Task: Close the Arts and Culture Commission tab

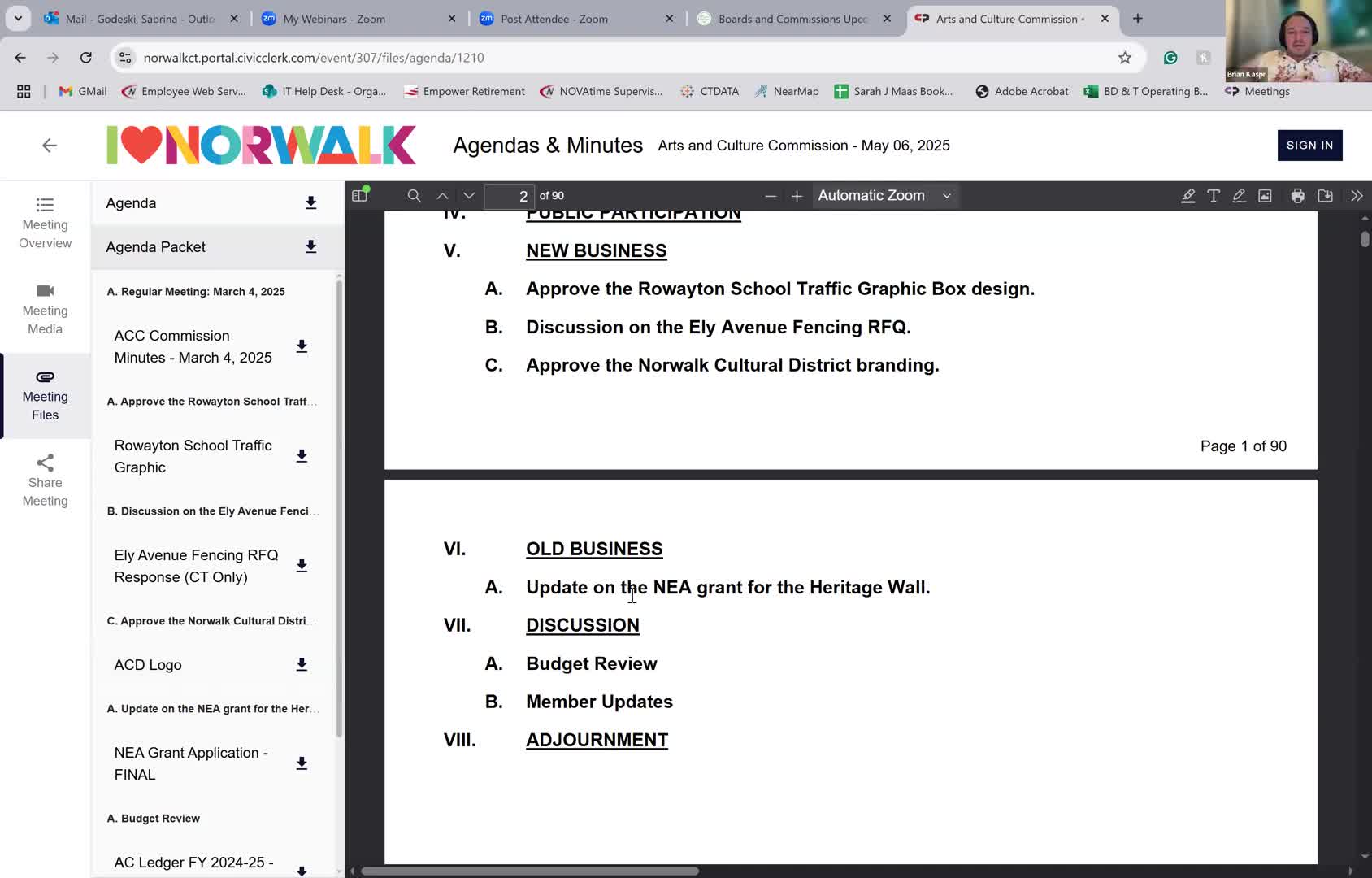Action: click(x=1105, y=19)
